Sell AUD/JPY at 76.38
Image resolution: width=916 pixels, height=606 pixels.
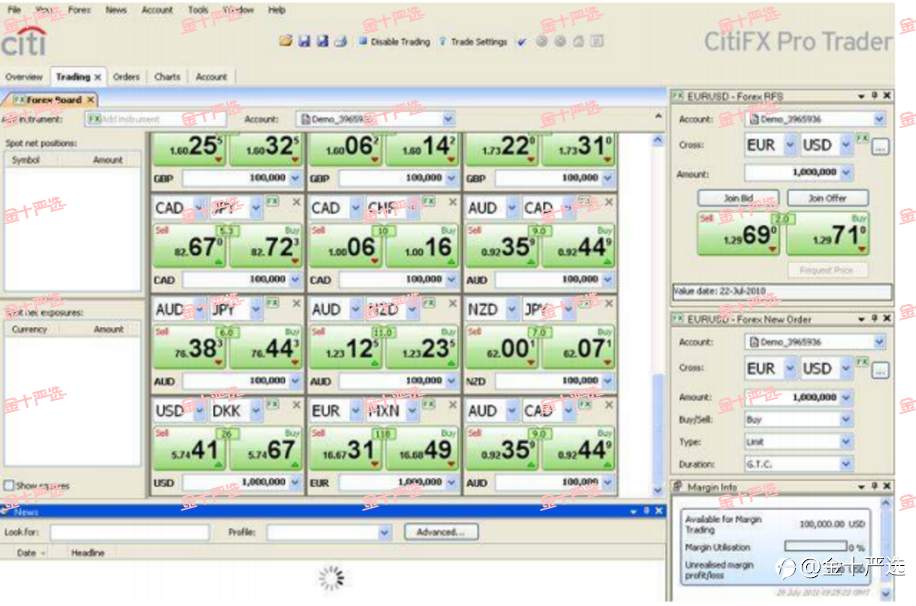(189, 348)
